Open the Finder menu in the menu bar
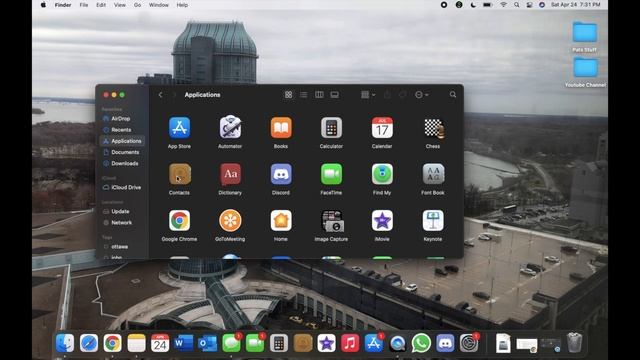This screenshot has height=360, width=640. [63, 5]
